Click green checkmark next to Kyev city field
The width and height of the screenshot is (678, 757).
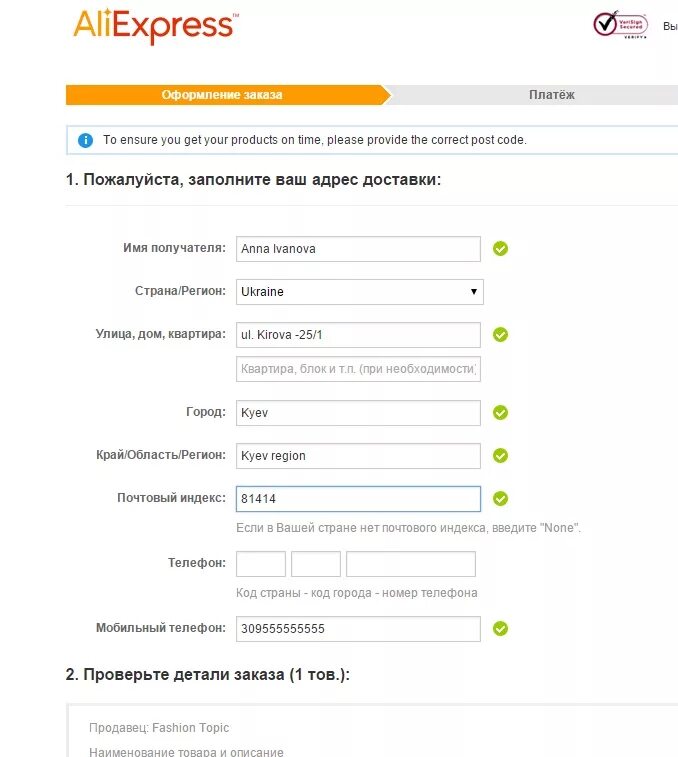[500, 413]
